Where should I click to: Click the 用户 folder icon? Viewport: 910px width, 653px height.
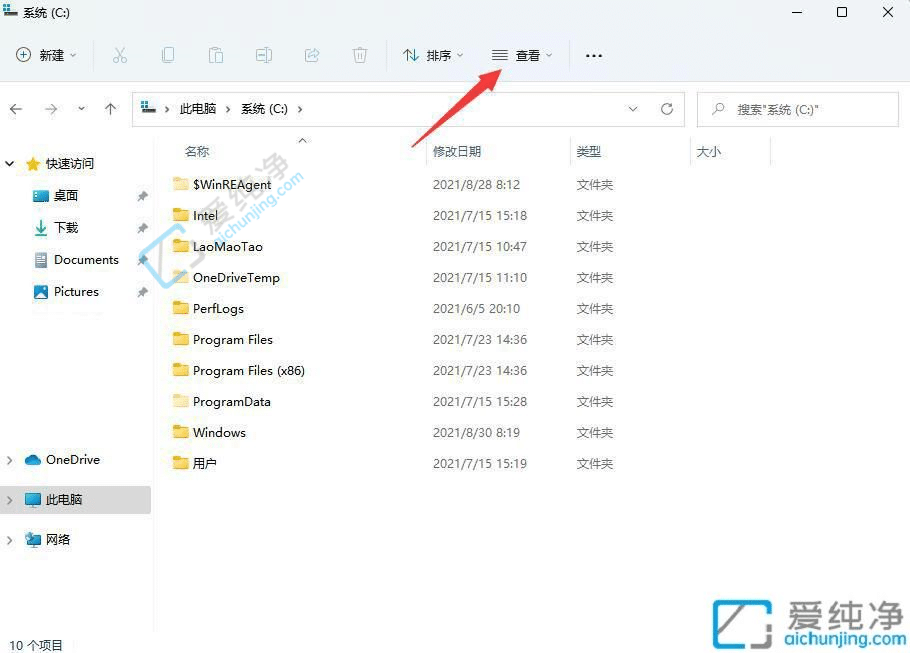point(180,463)
